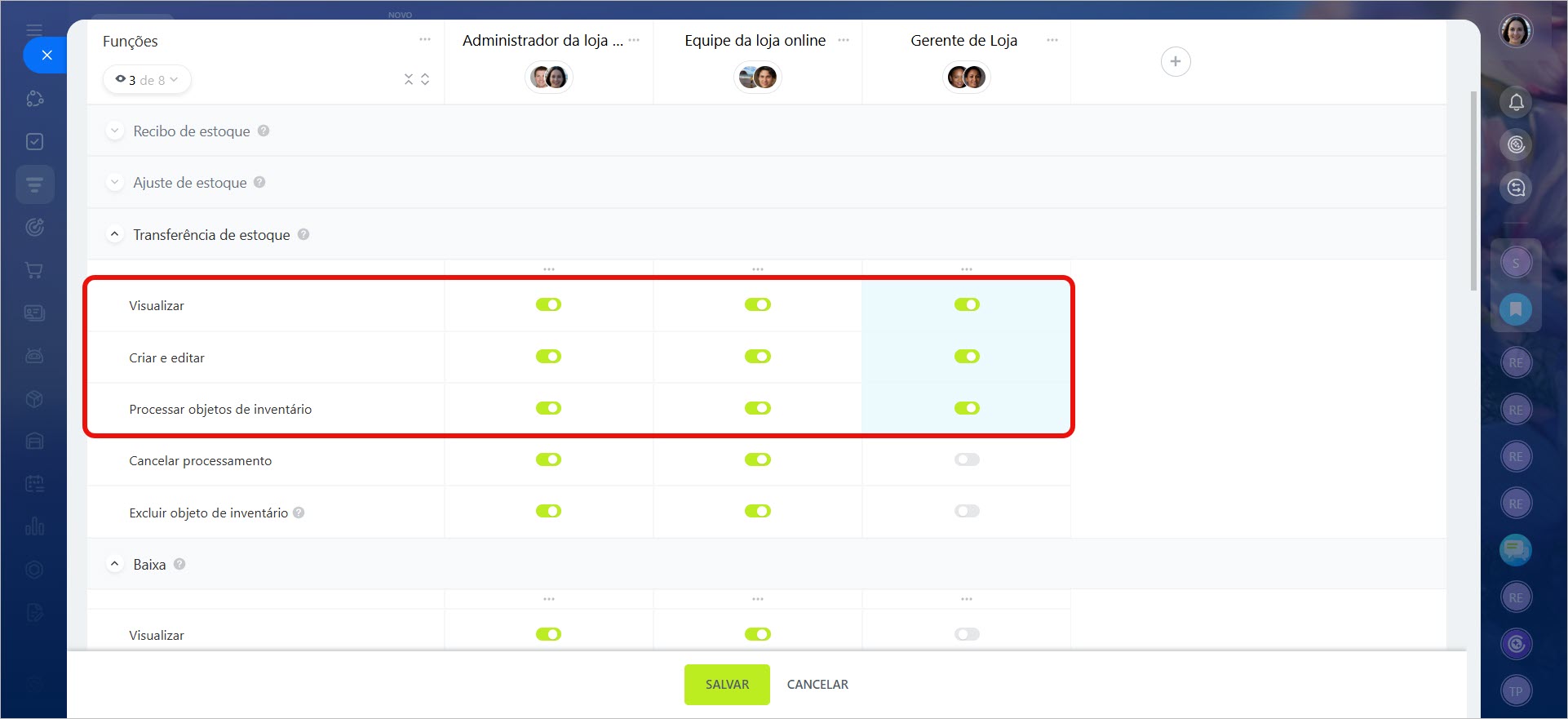This screenshot has height=719, width=1568.
Task: Open the CRM funnel icon in sidebar
Action: click(34, 184)
